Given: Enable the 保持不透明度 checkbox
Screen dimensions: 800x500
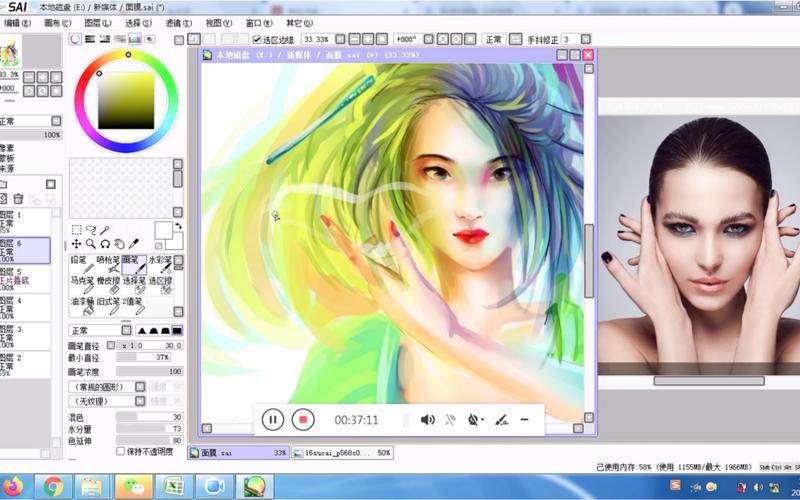Looking at the screenshot, I should [x=121, y=451].
